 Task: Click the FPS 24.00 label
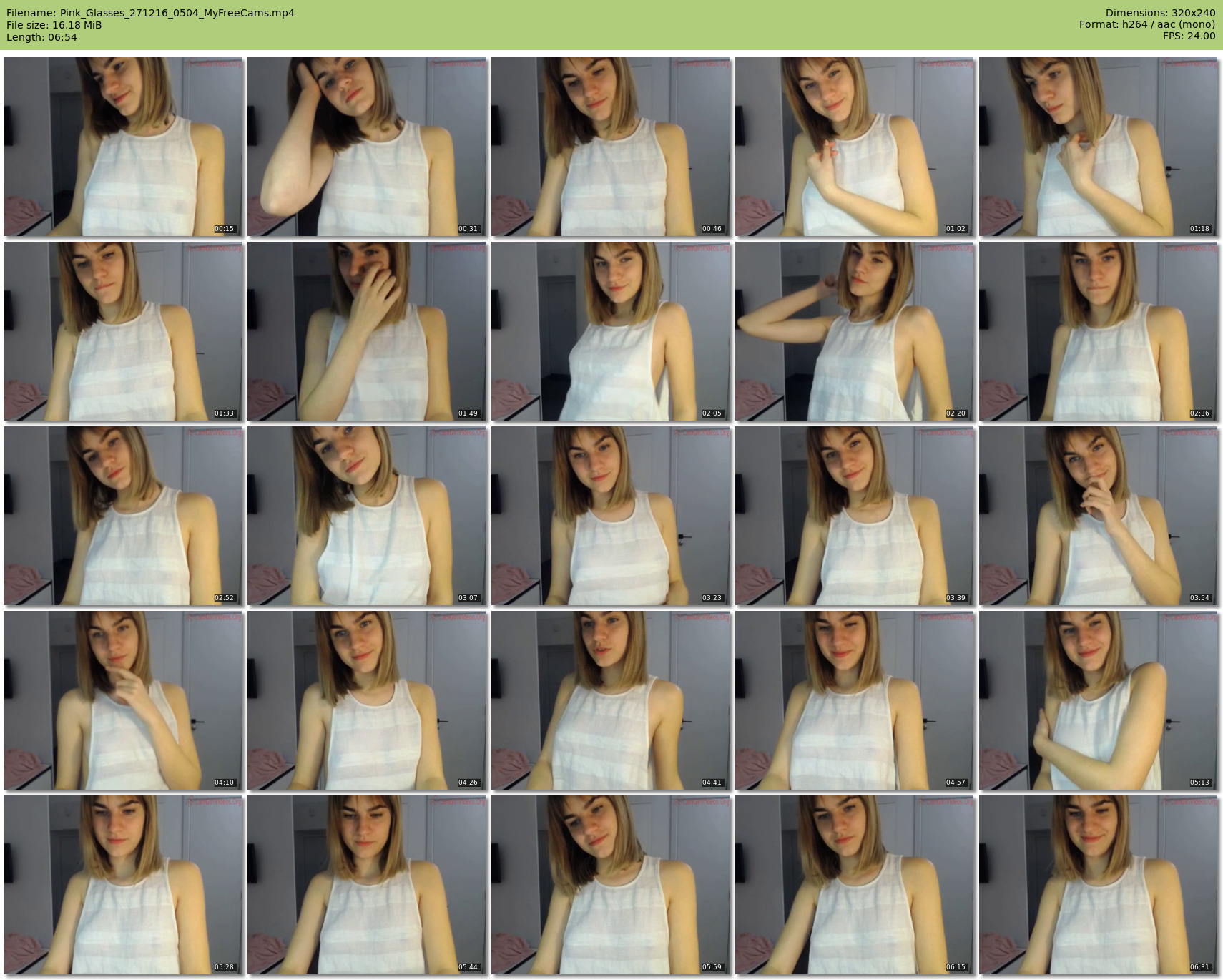(1189, 36)
